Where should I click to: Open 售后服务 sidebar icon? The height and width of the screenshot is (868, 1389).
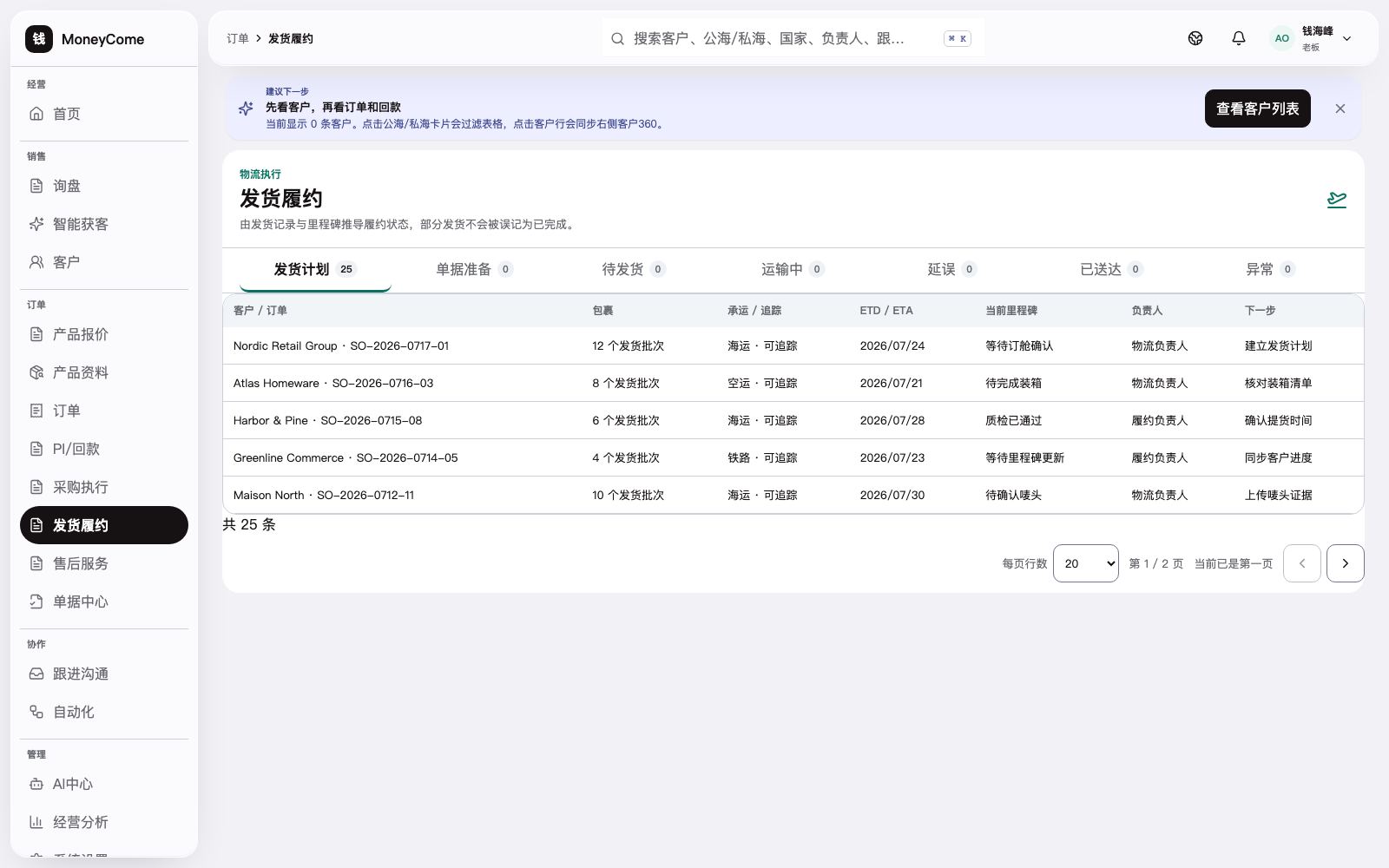[x=36, y=563]
